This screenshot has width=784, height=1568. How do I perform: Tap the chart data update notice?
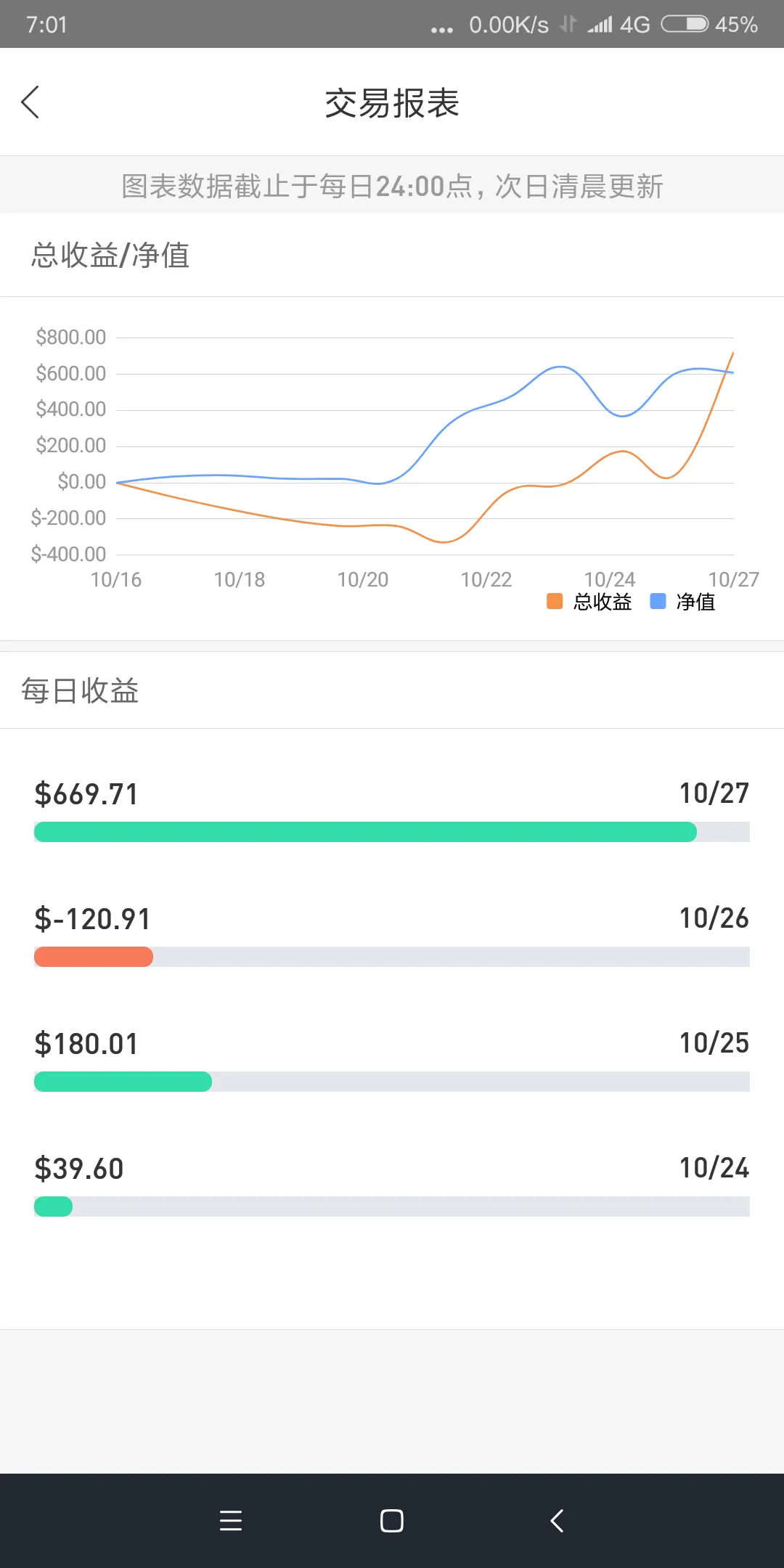click(x=392, y=187)
